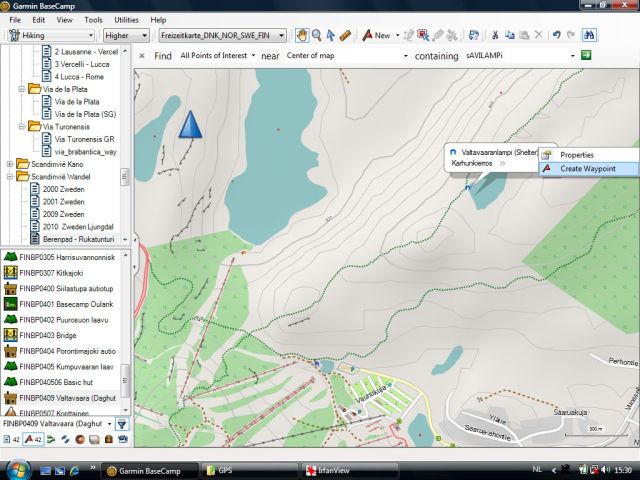Image resolution: width=640 pixels, height=480 pixels.
Task: Select FINBP0403 Bridge in waypoint list
Action: (x=46, y=336)
